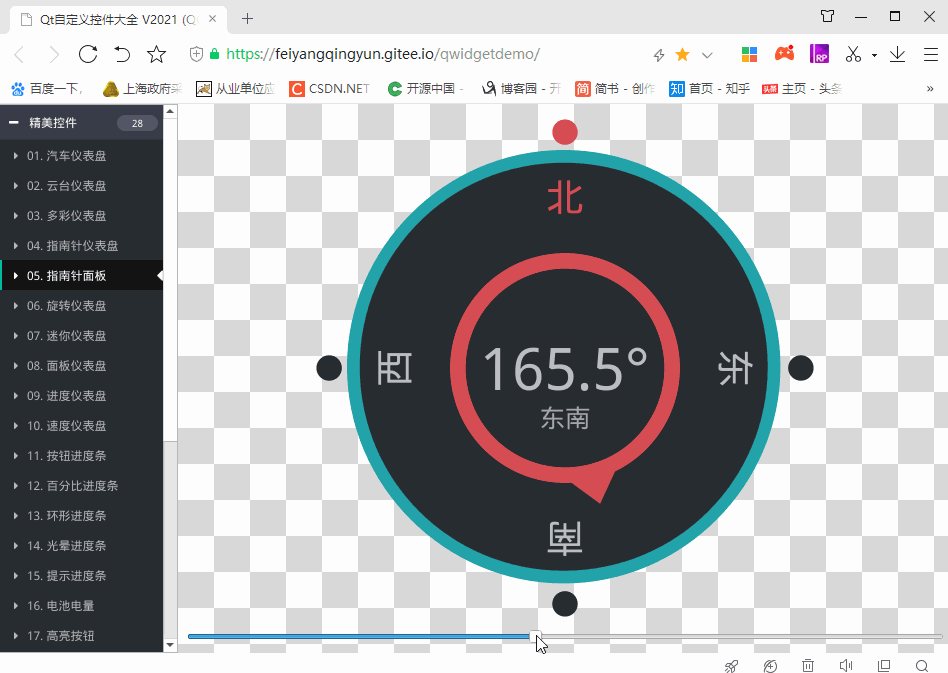Click the orange gamepad game center icon
This screenshot has width=948, height=673.
(x=785, y=53)
